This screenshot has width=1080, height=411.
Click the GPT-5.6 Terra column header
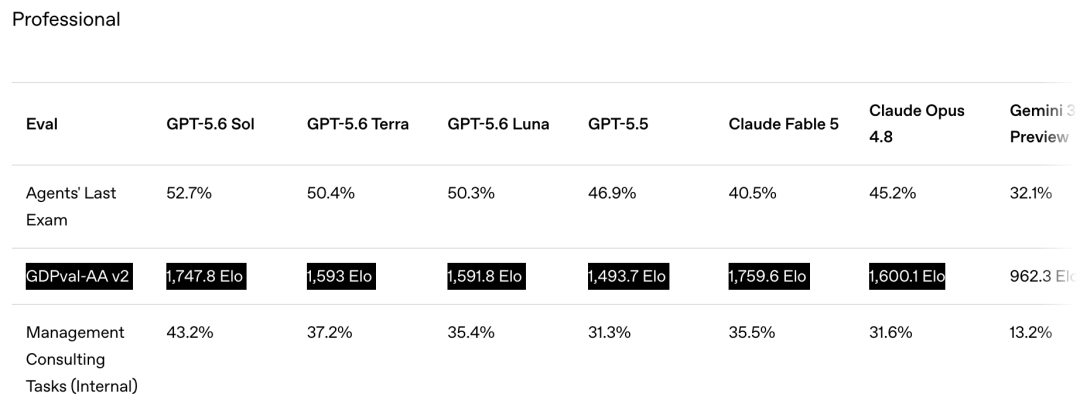tap(357, 124)
